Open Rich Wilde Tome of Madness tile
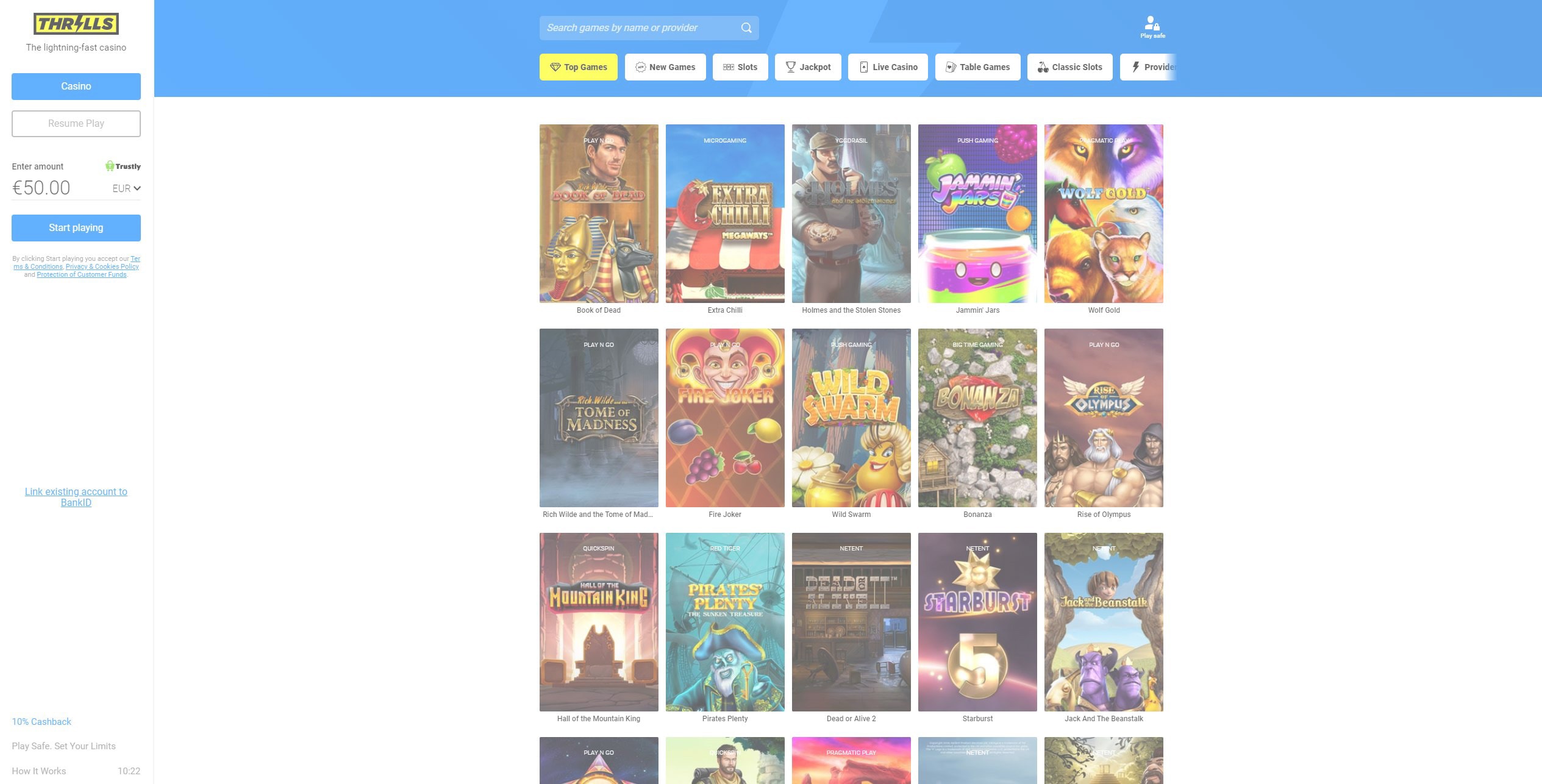 tap(599, 418)
